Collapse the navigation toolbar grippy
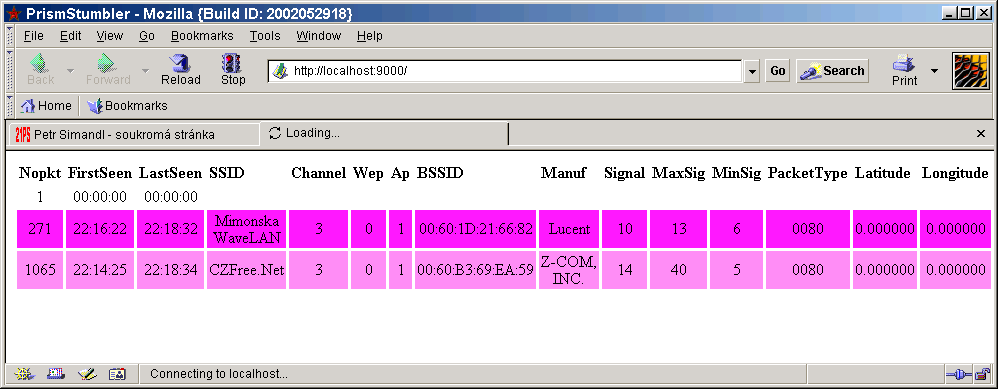Viewport: 998px width, 389px height. click(10, 70)
